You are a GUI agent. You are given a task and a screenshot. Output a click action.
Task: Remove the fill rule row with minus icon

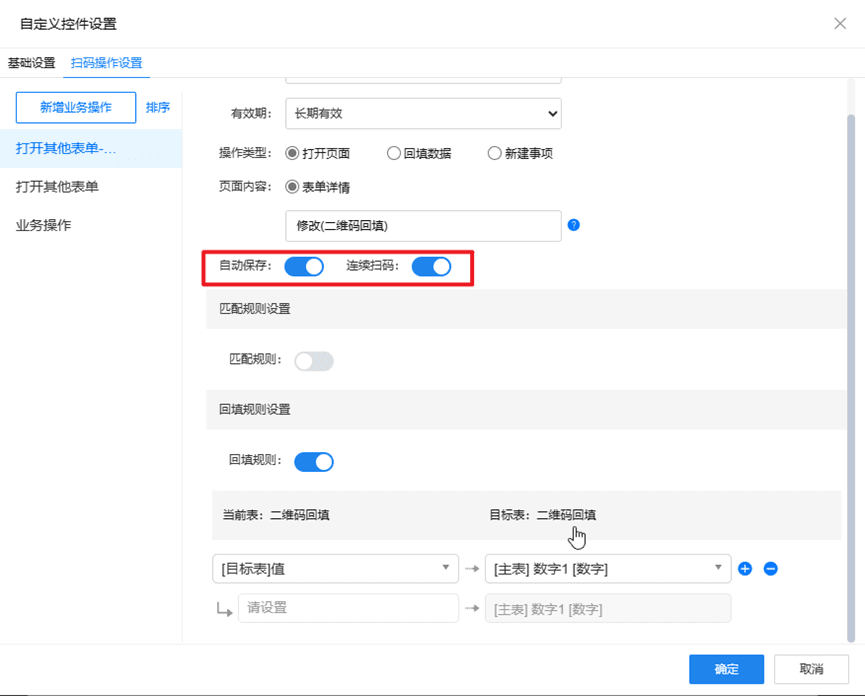coord(771,569)
